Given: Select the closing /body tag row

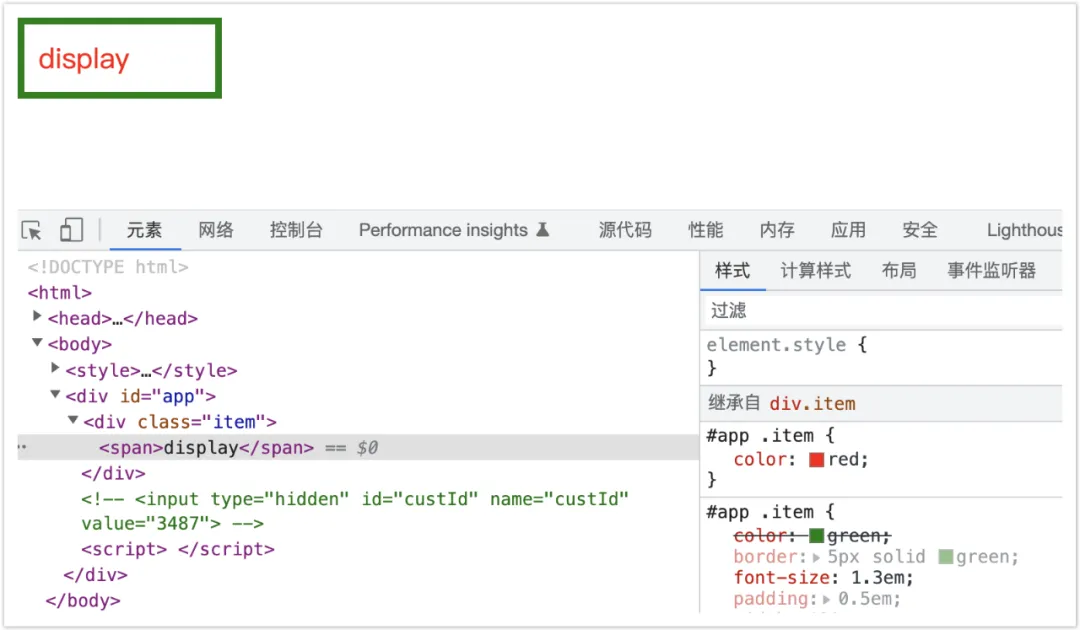Looking at the screenshot, I should [83, 600].
